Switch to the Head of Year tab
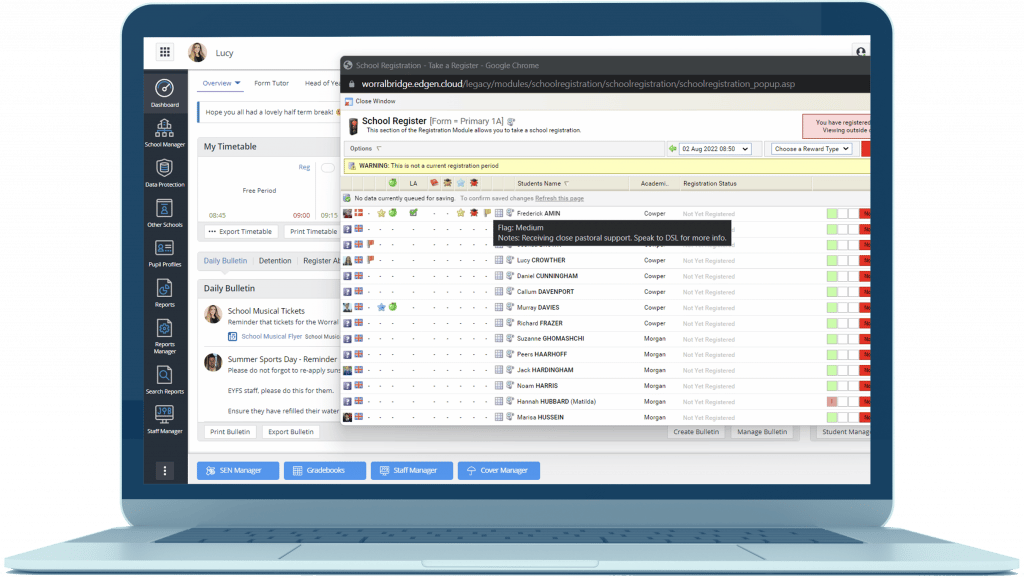This screenshot has width=1024, height=578. (x=323, y=83)
